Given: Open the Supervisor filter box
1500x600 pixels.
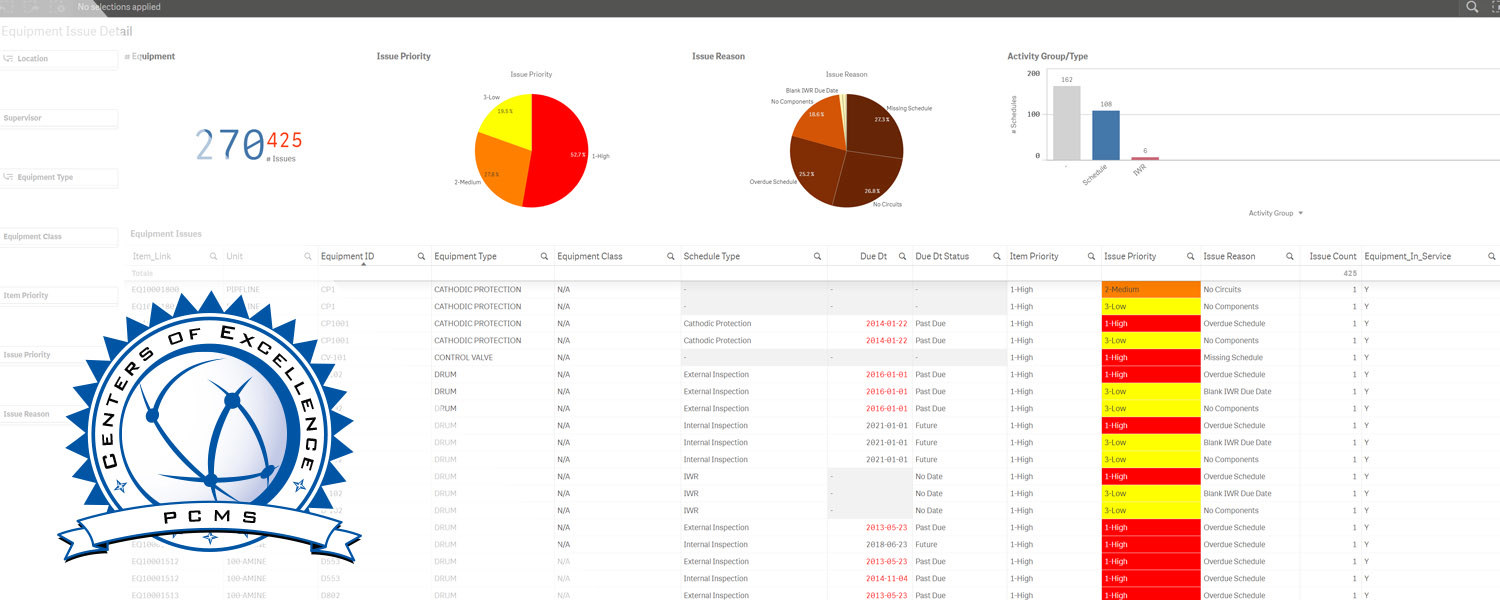Looking at the screenshot, I should coord(60,119).
